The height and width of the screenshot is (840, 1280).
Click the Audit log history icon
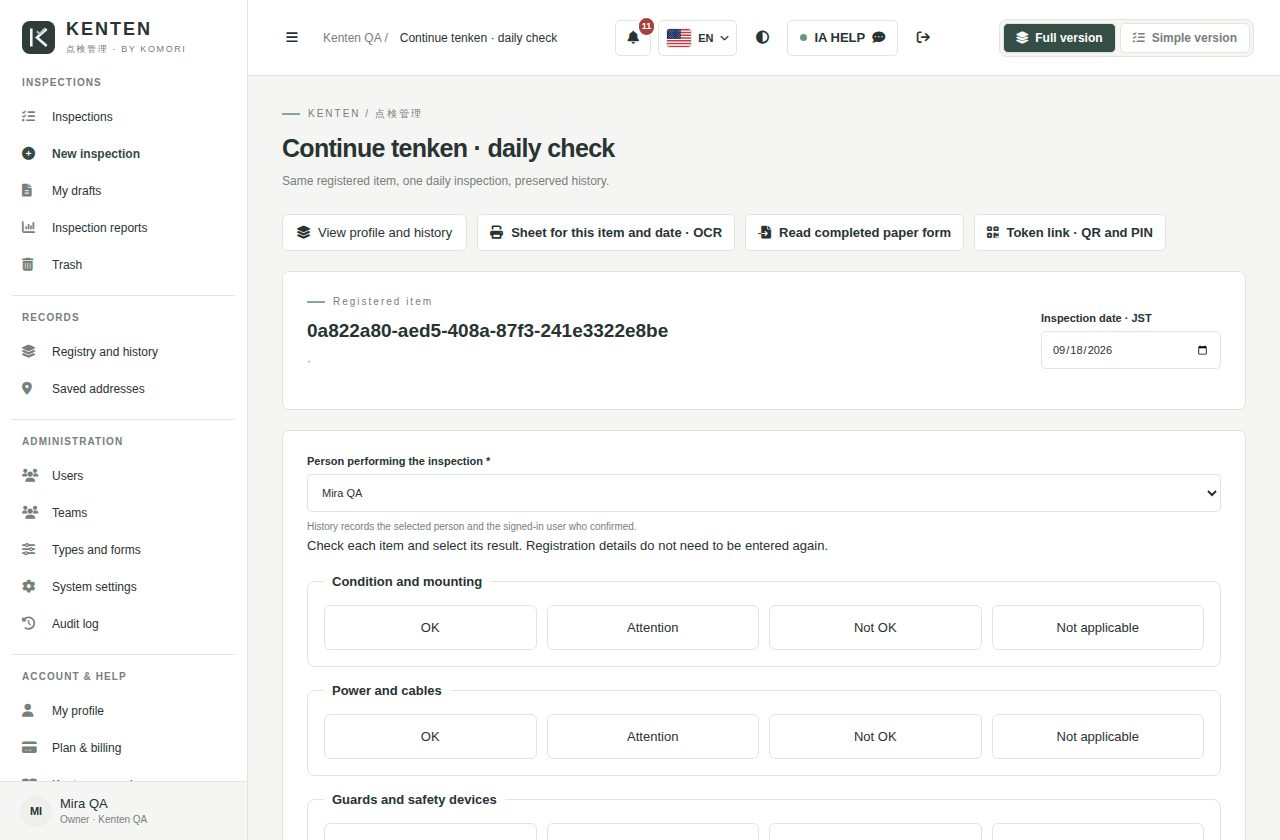pyautogui.click(x=29, y=624)
